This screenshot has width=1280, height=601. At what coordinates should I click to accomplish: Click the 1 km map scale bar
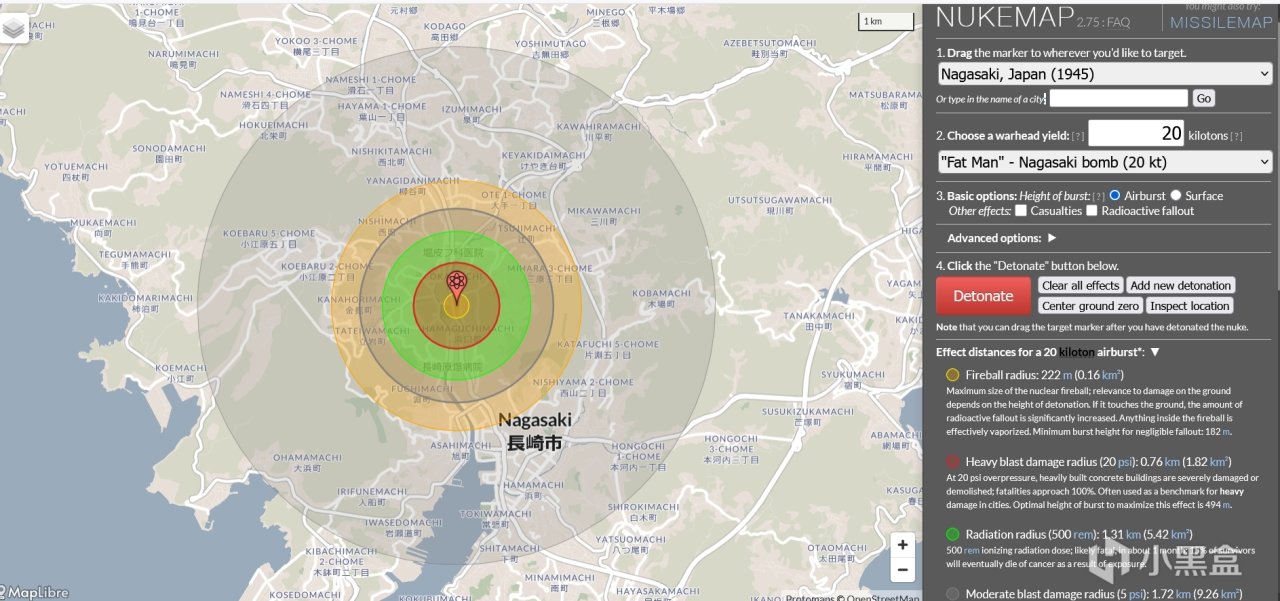coord(885,21)
